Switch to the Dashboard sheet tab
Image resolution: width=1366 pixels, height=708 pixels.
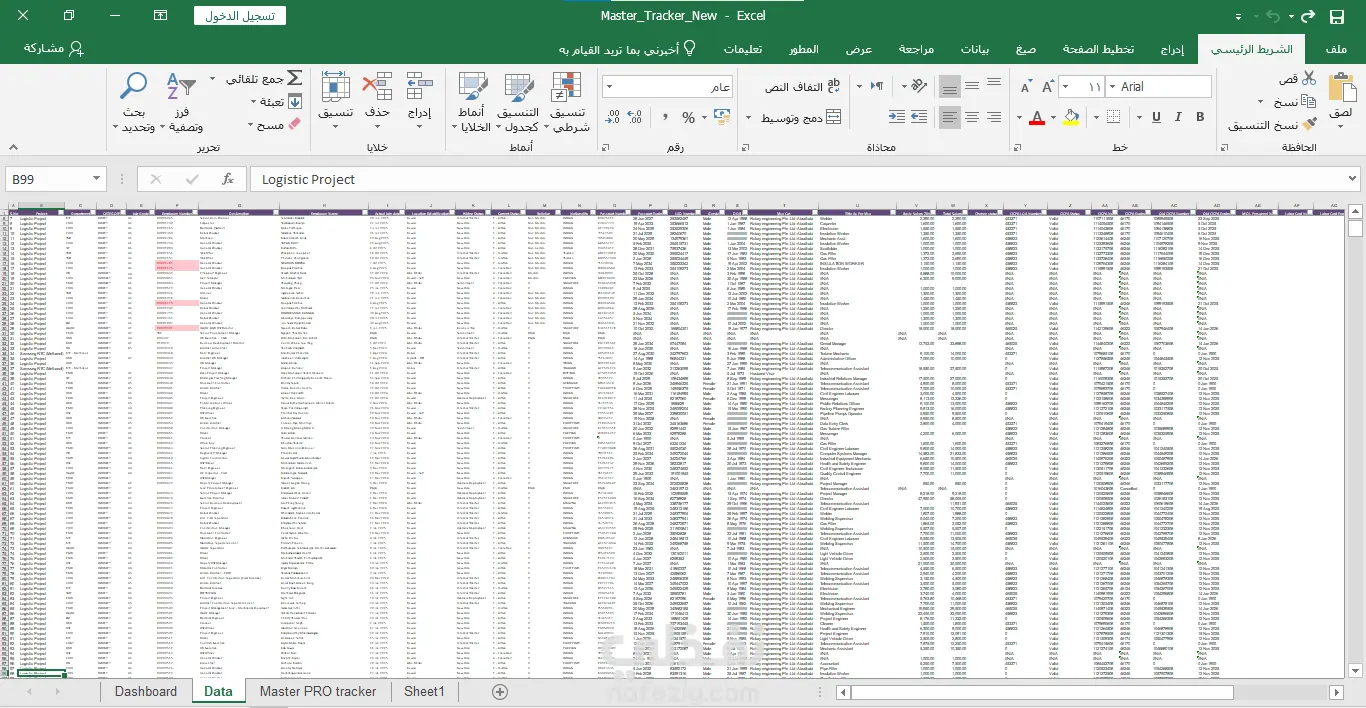(145, 691)
